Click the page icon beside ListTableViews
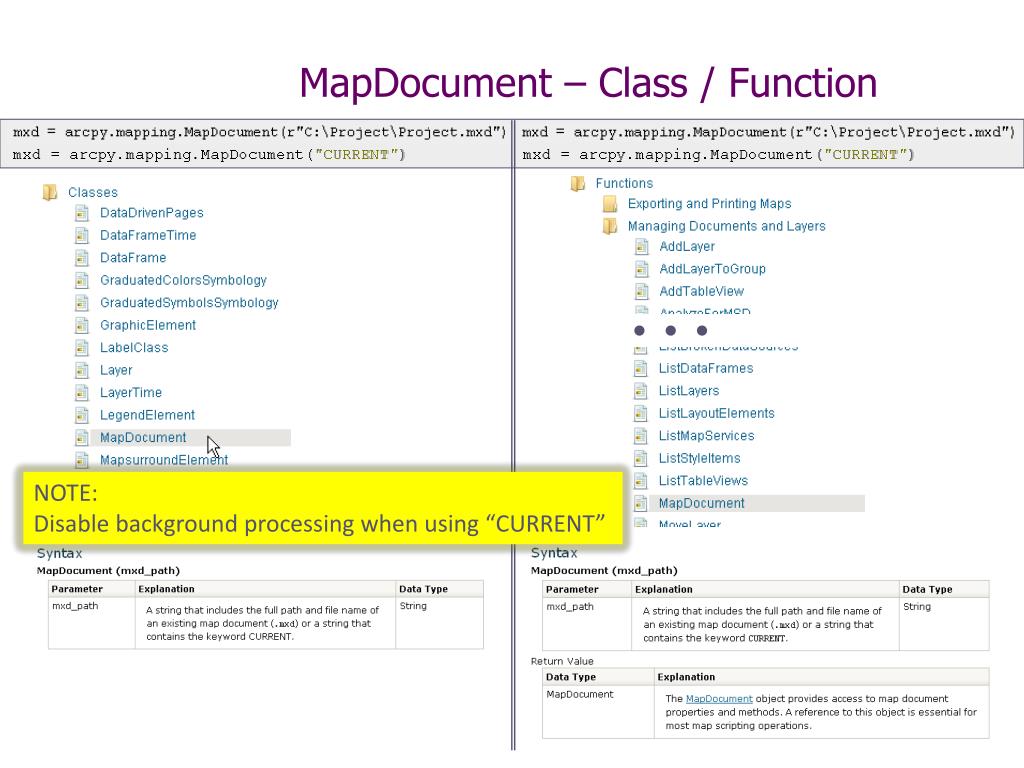1024x768 pixels. (641, 481)
